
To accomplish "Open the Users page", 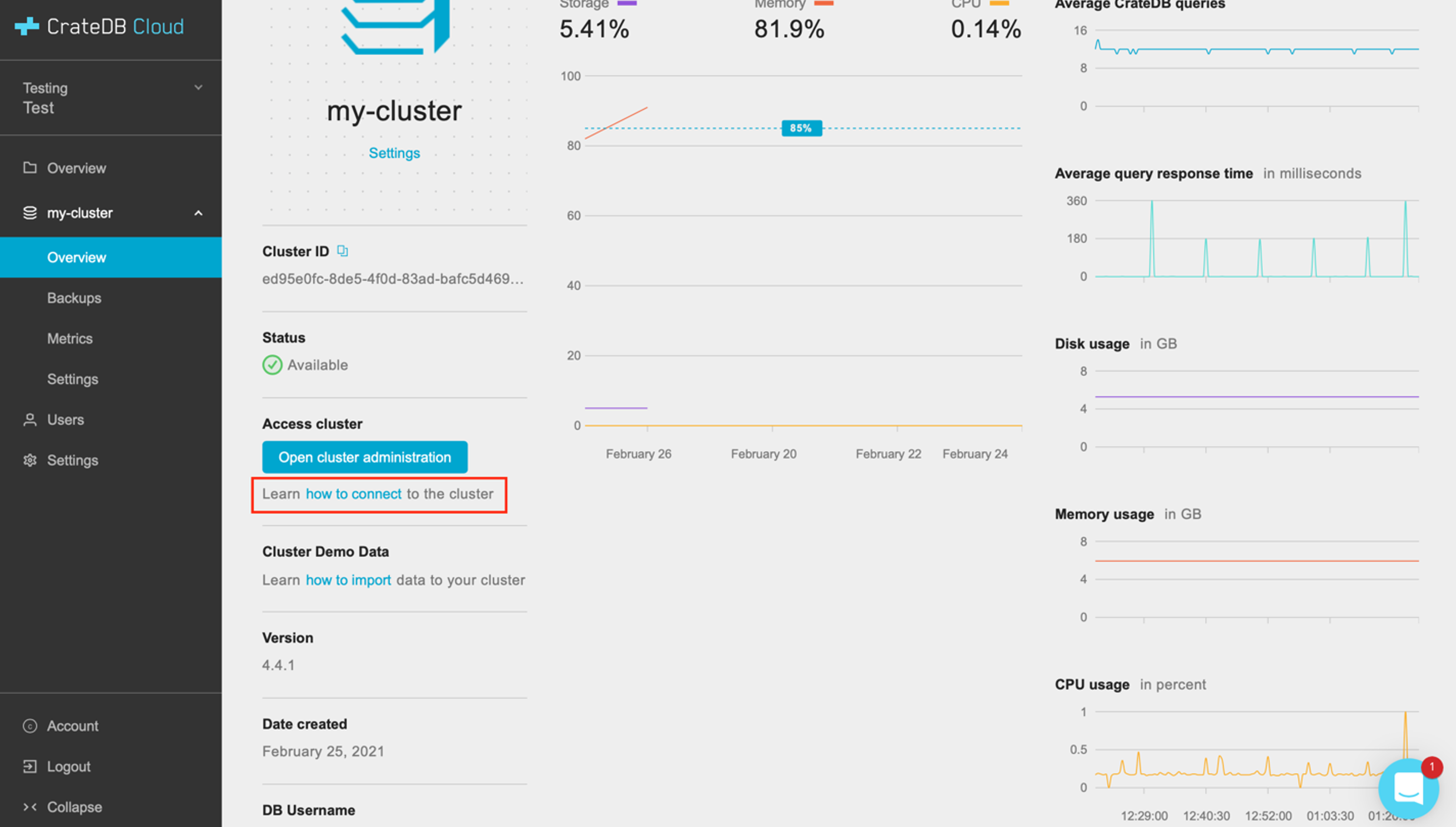I will [x=66, y=420].
